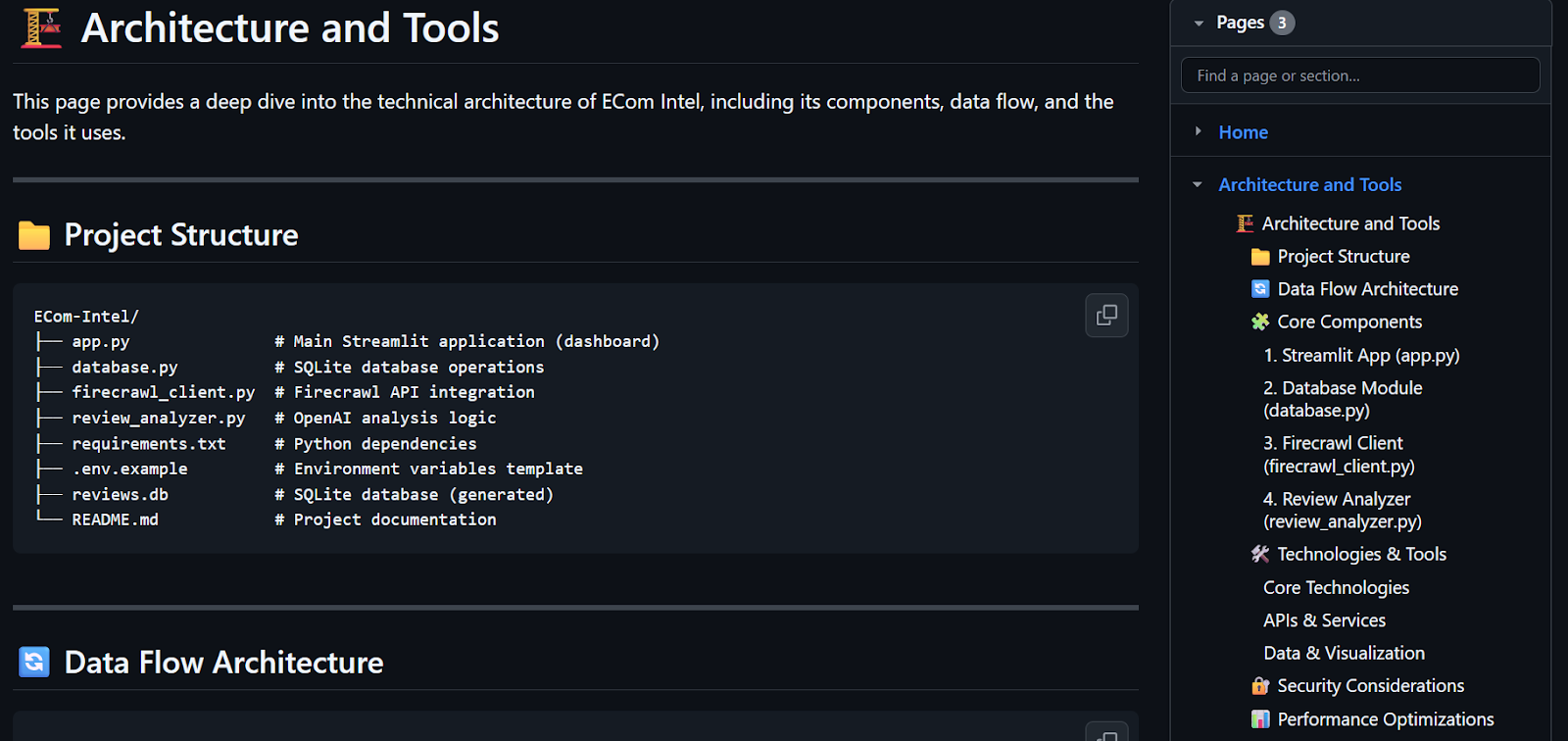
Task: Open Architecture and Tools page link
Action: pyautogui.click(x=1309, y=184)
